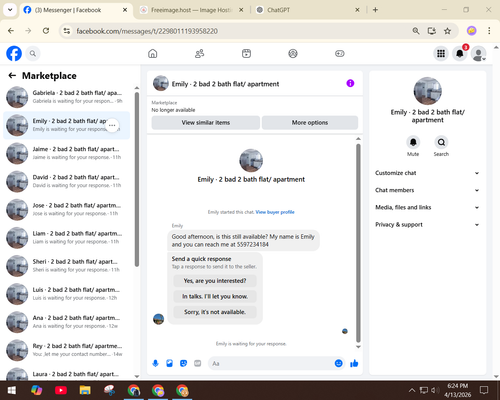This screenshot has width=500, height=400.
Task: Open the Facebook search icon
Action: point(33,53)
